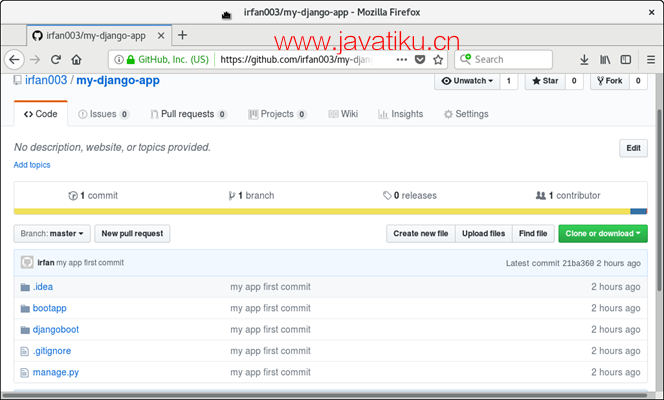Click the browser Search box
The width and height of the screenshot is (664, 400).
[x=503, y=60]
